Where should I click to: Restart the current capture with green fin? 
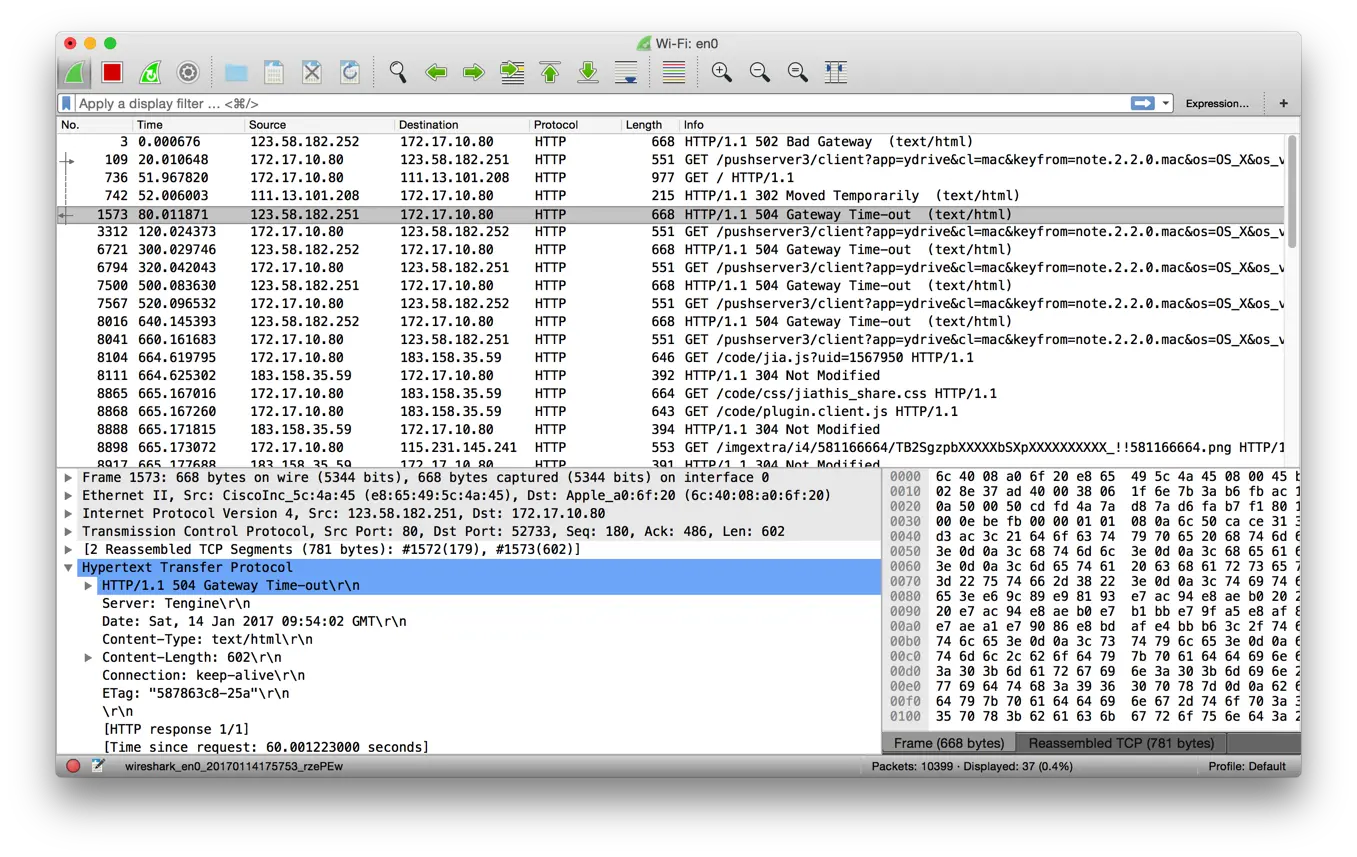click(150, 72)
